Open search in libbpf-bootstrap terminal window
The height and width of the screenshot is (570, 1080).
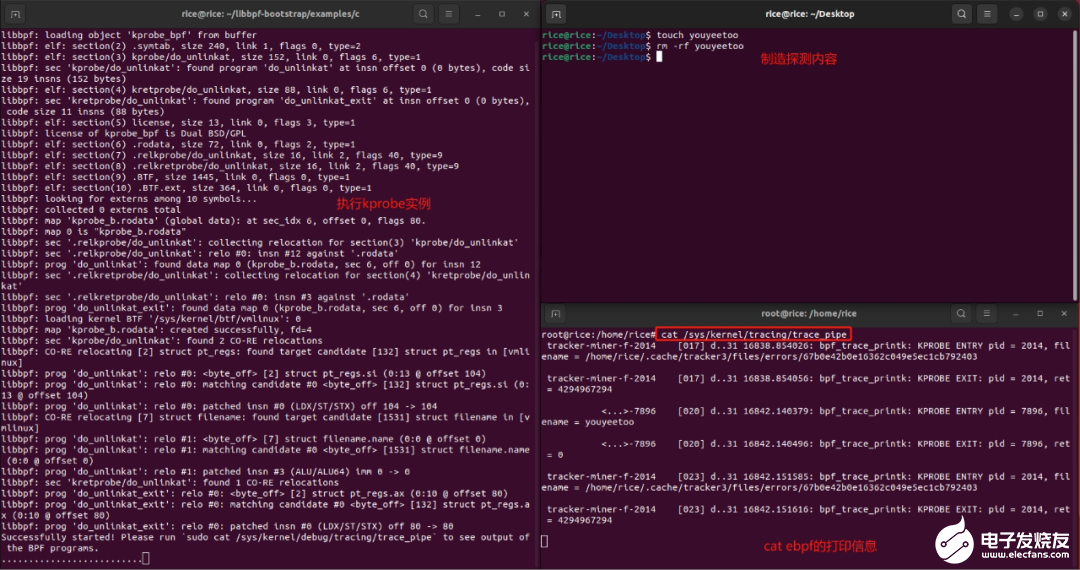coord(424,14)
